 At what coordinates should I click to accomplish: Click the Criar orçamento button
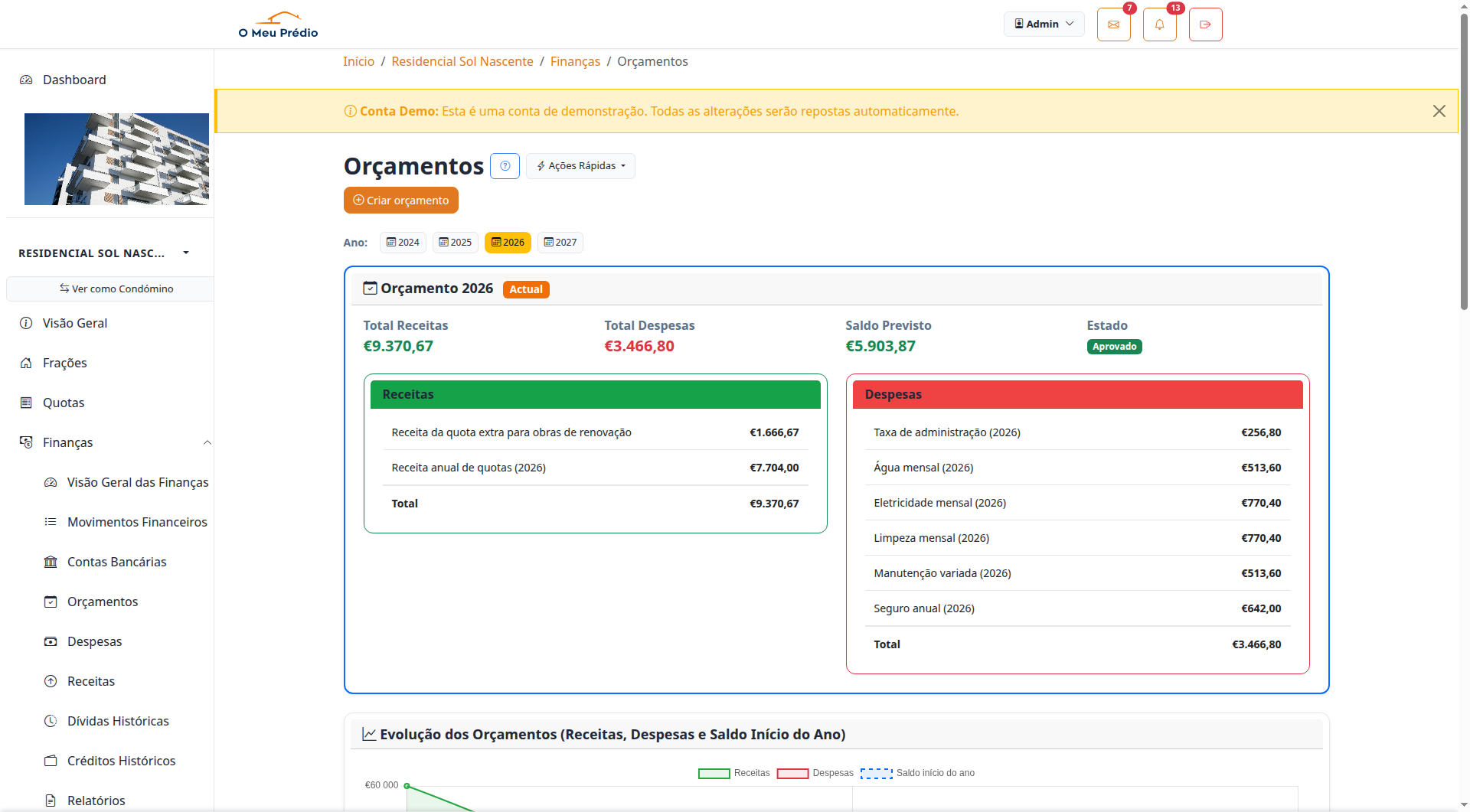(400, 201)
